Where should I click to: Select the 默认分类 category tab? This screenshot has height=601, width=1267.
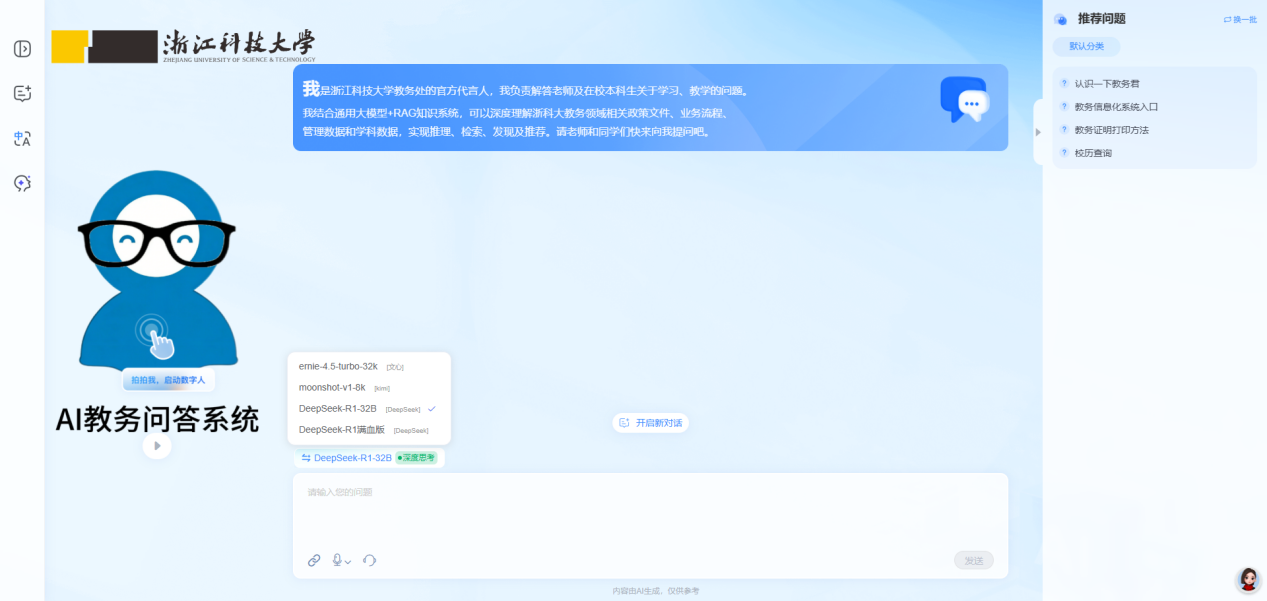point(1086,46)
